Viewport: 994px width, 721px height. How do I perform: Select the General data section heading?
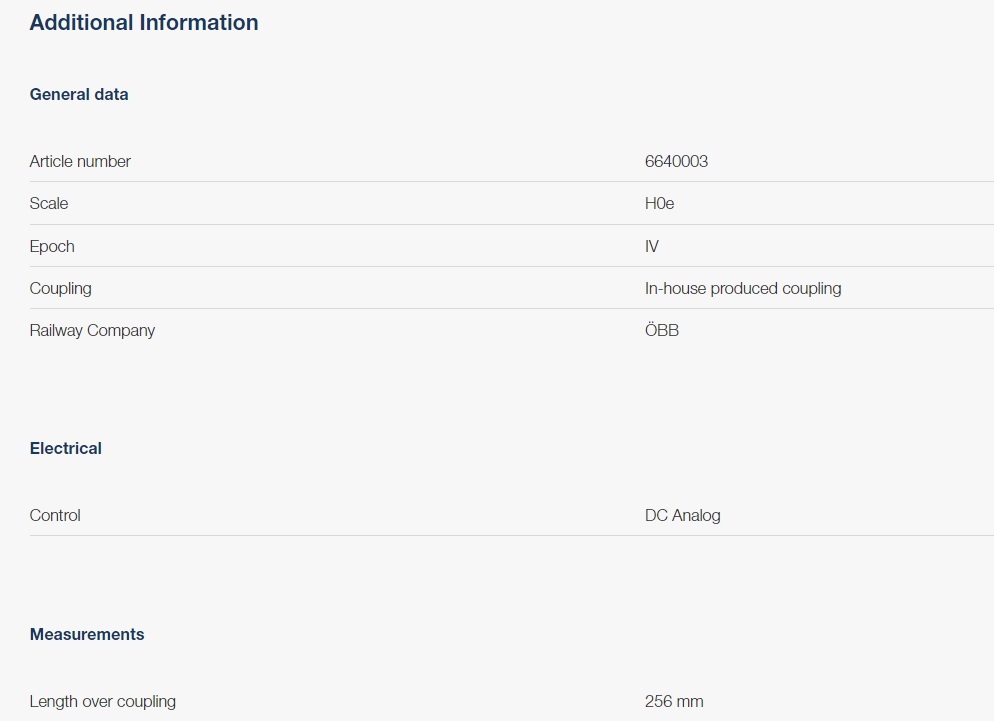(79, 95)
